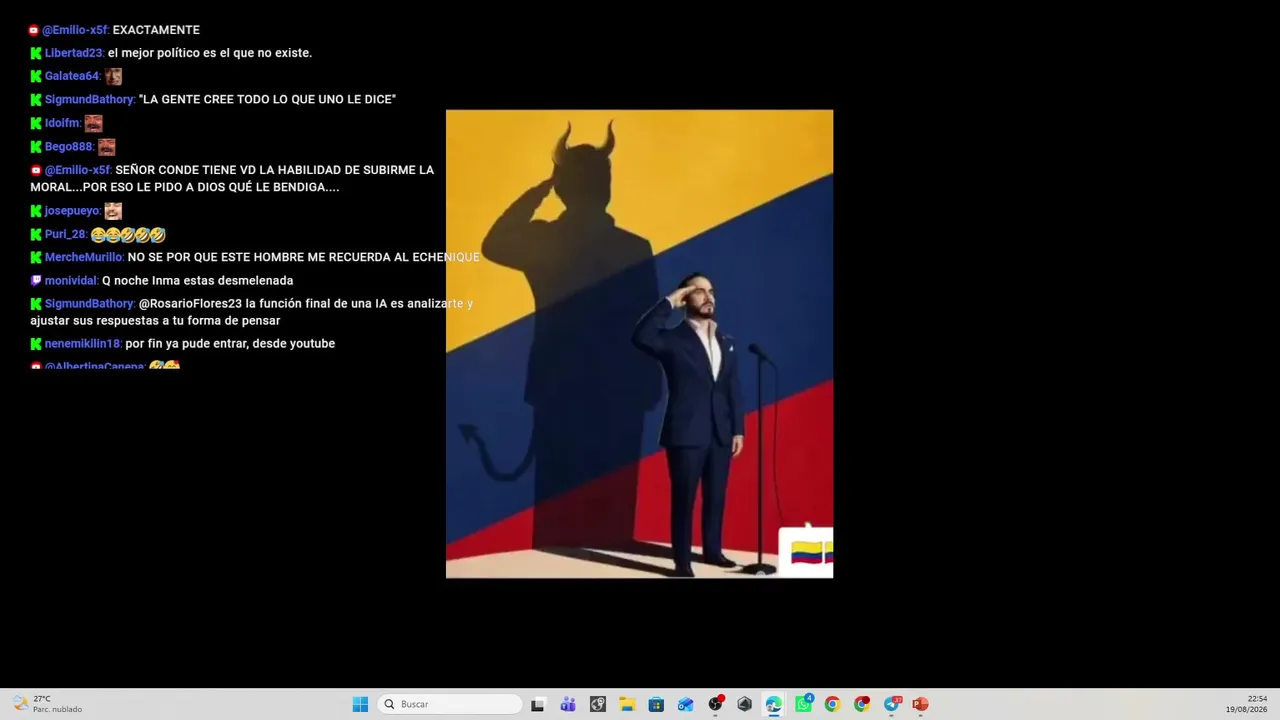The width and height of the screenshot is (1280, 720).
Task: Open the Windows Start menu
Action: [360, 704]
